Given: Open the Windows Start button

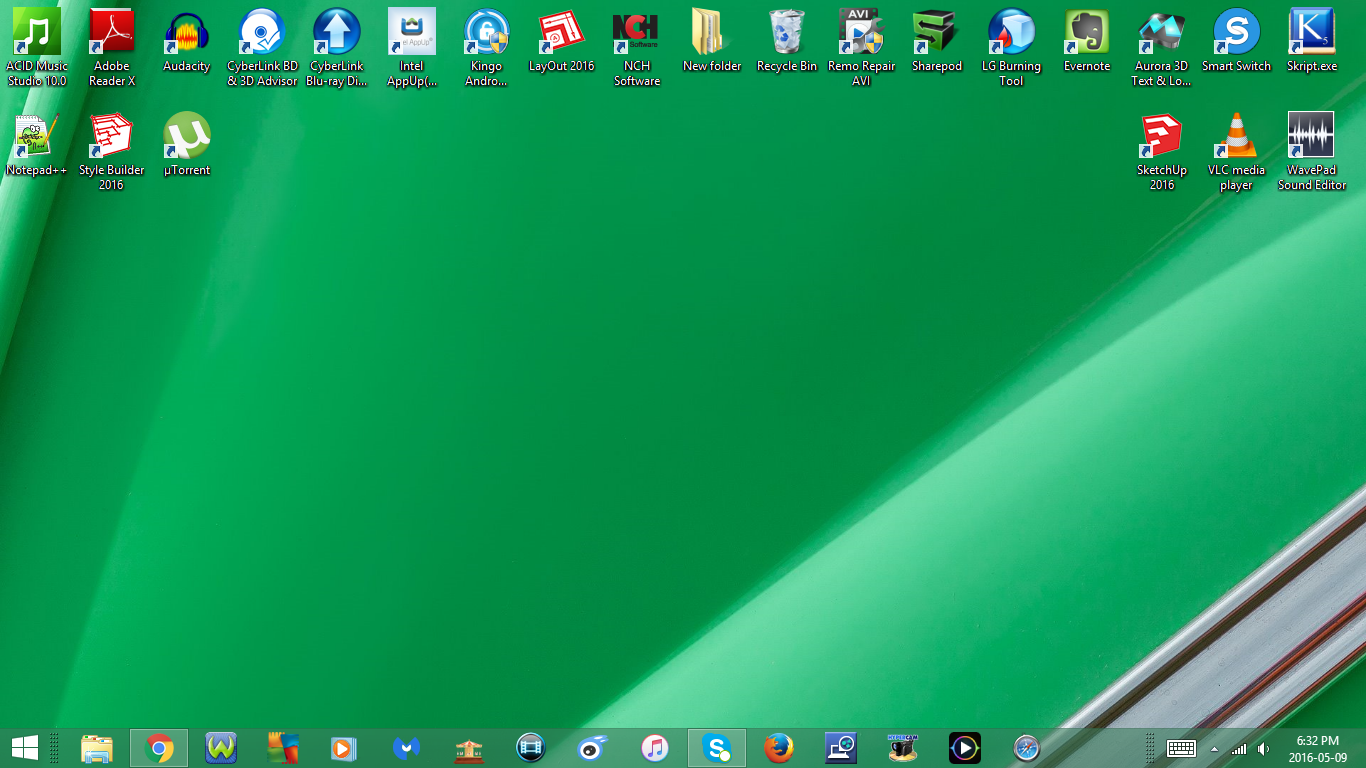Looking at the screenshot, I should click(24, 748).
